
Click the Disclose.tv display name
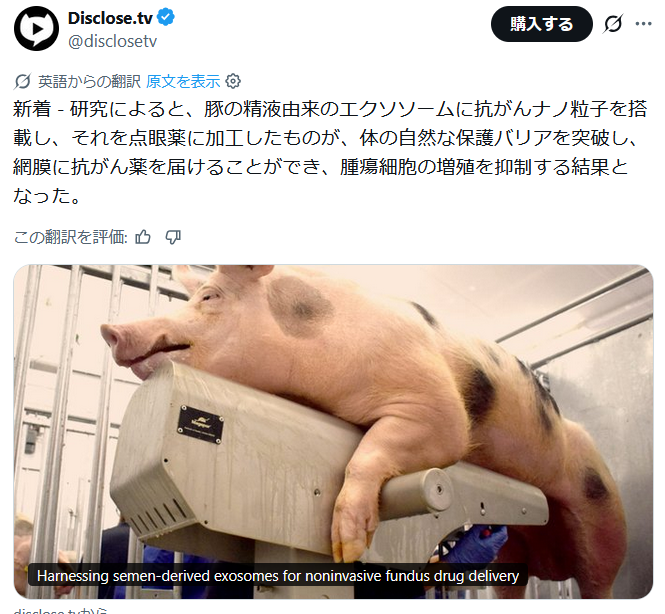point(110,18)
